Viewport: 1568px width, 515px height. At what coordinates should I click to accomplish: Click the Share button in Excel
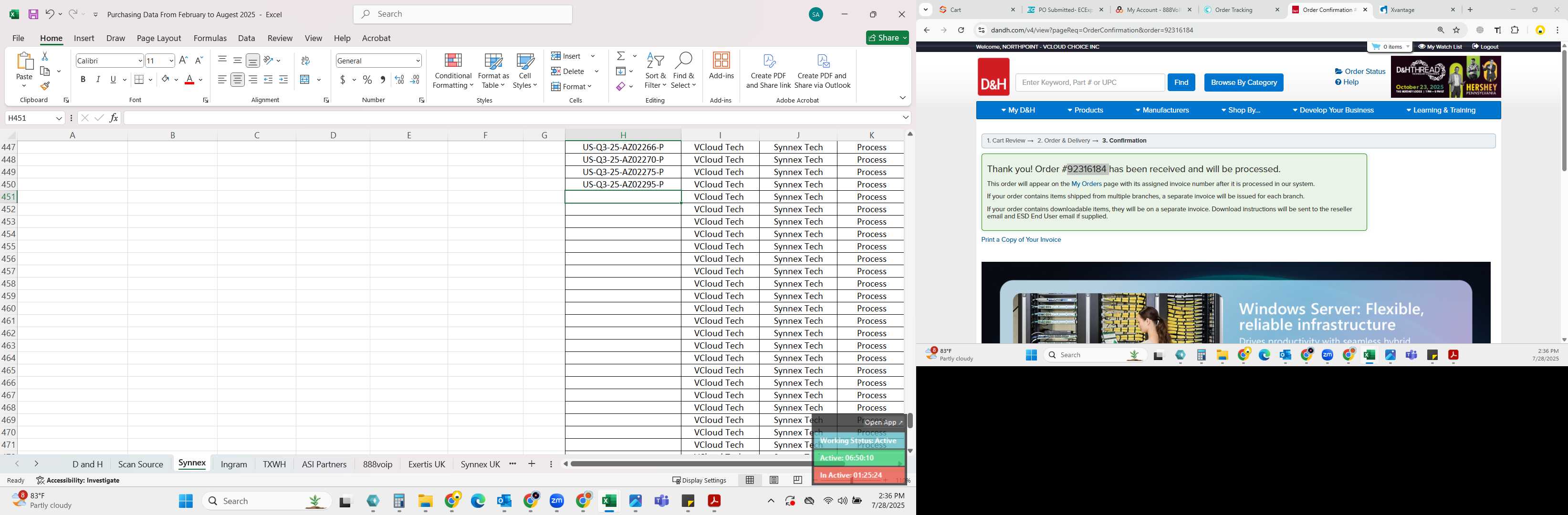click(x=888, y=38)
